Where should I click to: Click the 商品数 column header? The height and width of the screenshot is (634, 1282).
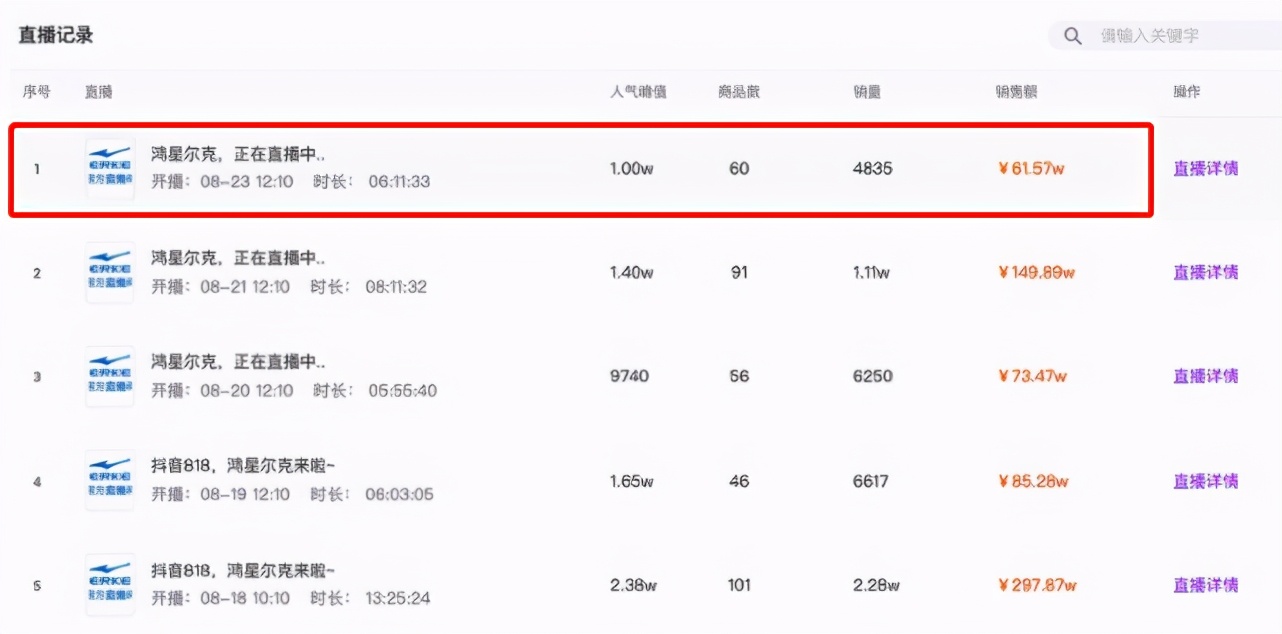tap(739, 92)
